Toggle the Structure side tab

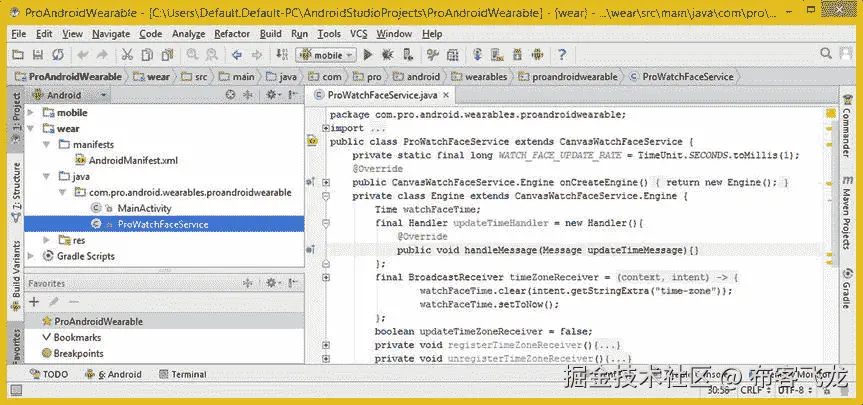(17, 193)
